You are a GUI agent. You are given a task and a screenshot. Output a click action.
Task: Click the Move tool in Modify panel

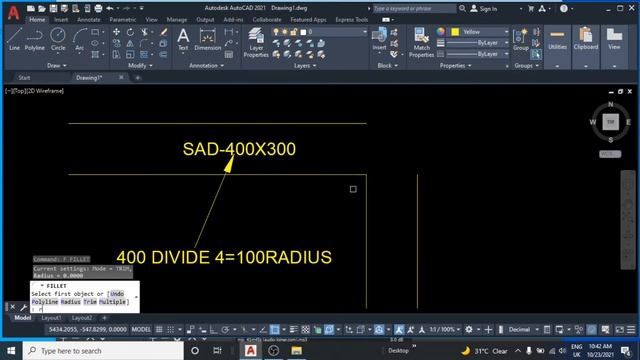116,32
